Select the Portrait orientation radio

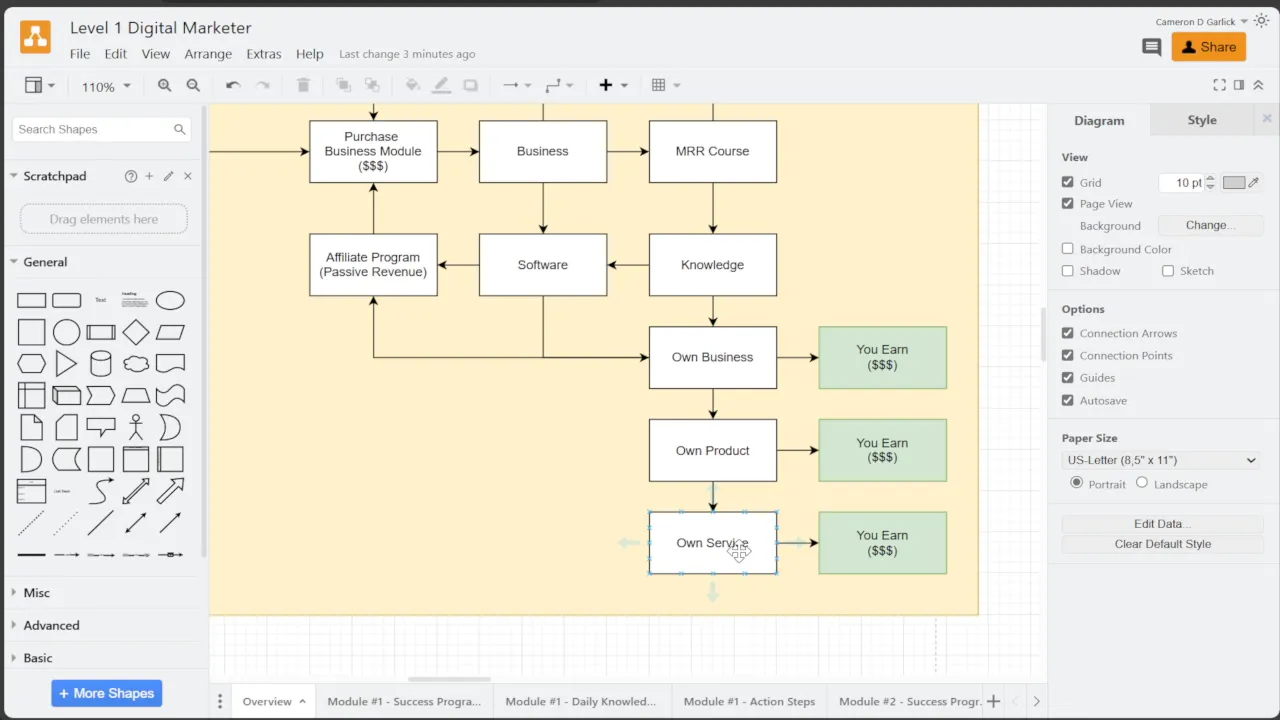pyautogui.click(x=1077, y=483)
